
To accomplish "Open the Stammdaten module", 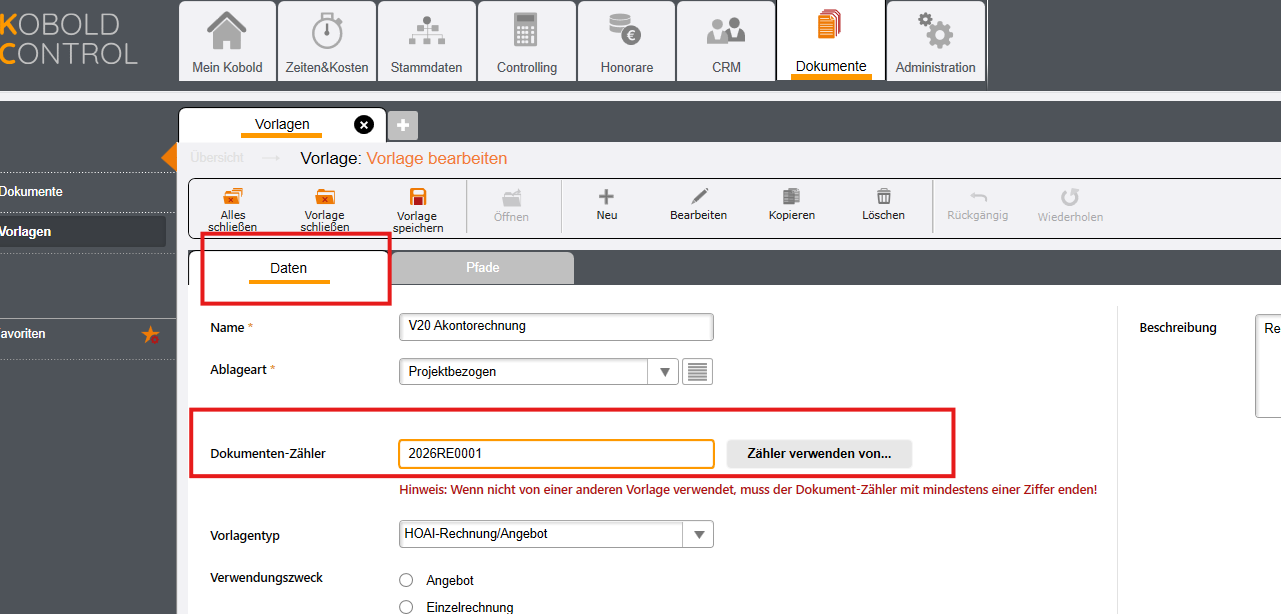I will [427, 42].
